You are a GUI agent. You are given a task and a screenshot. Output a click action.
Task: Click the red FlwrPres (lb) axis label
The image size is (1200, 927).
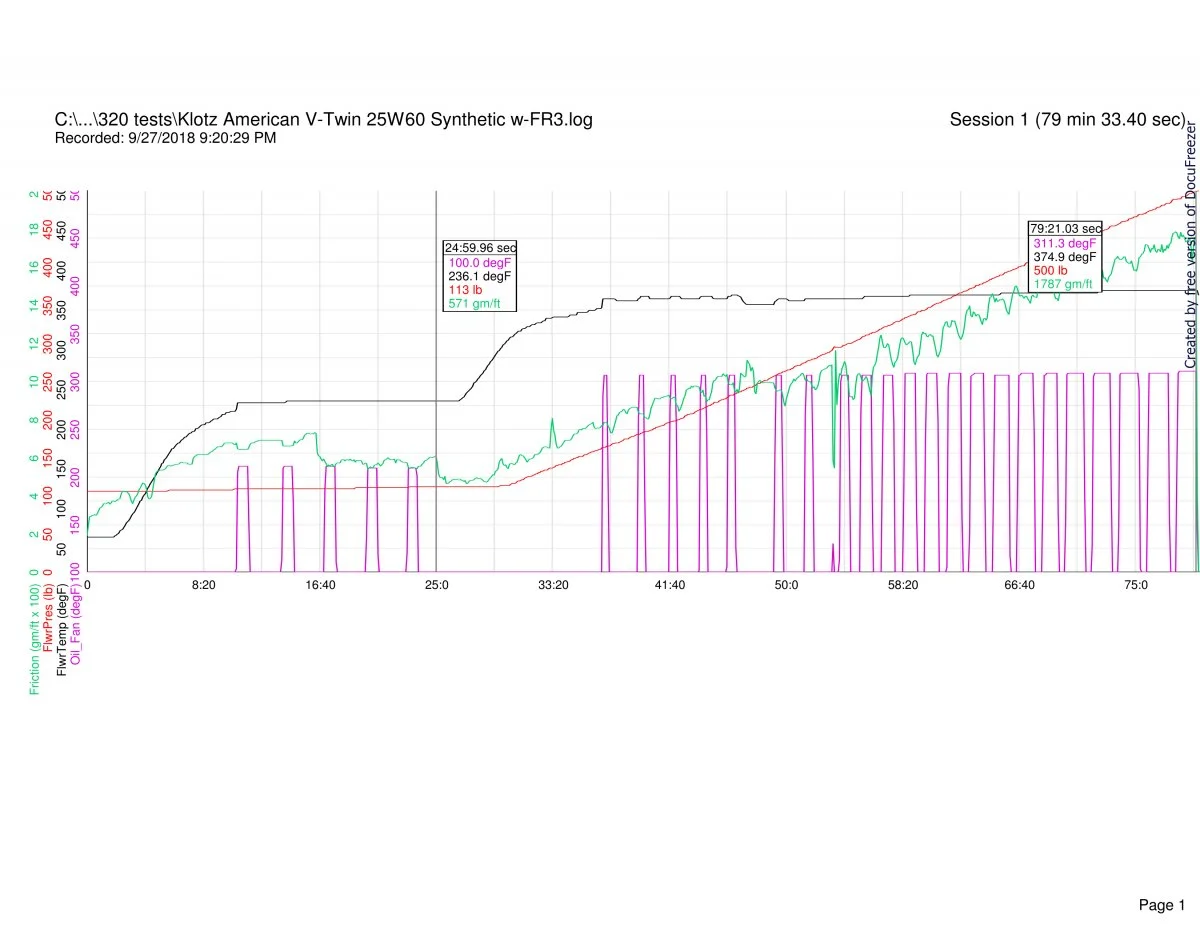49,627
